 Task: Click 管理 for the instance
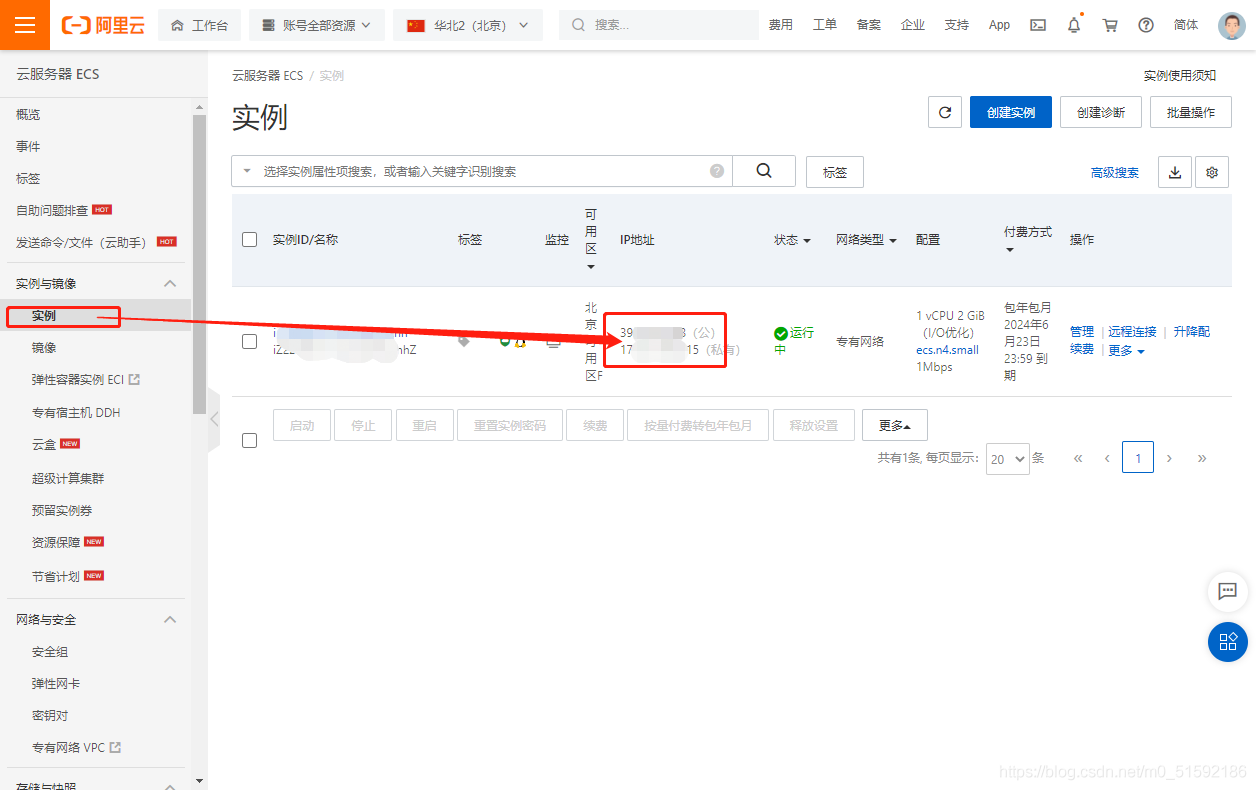pyautogui.click(x=1082, y=331)
